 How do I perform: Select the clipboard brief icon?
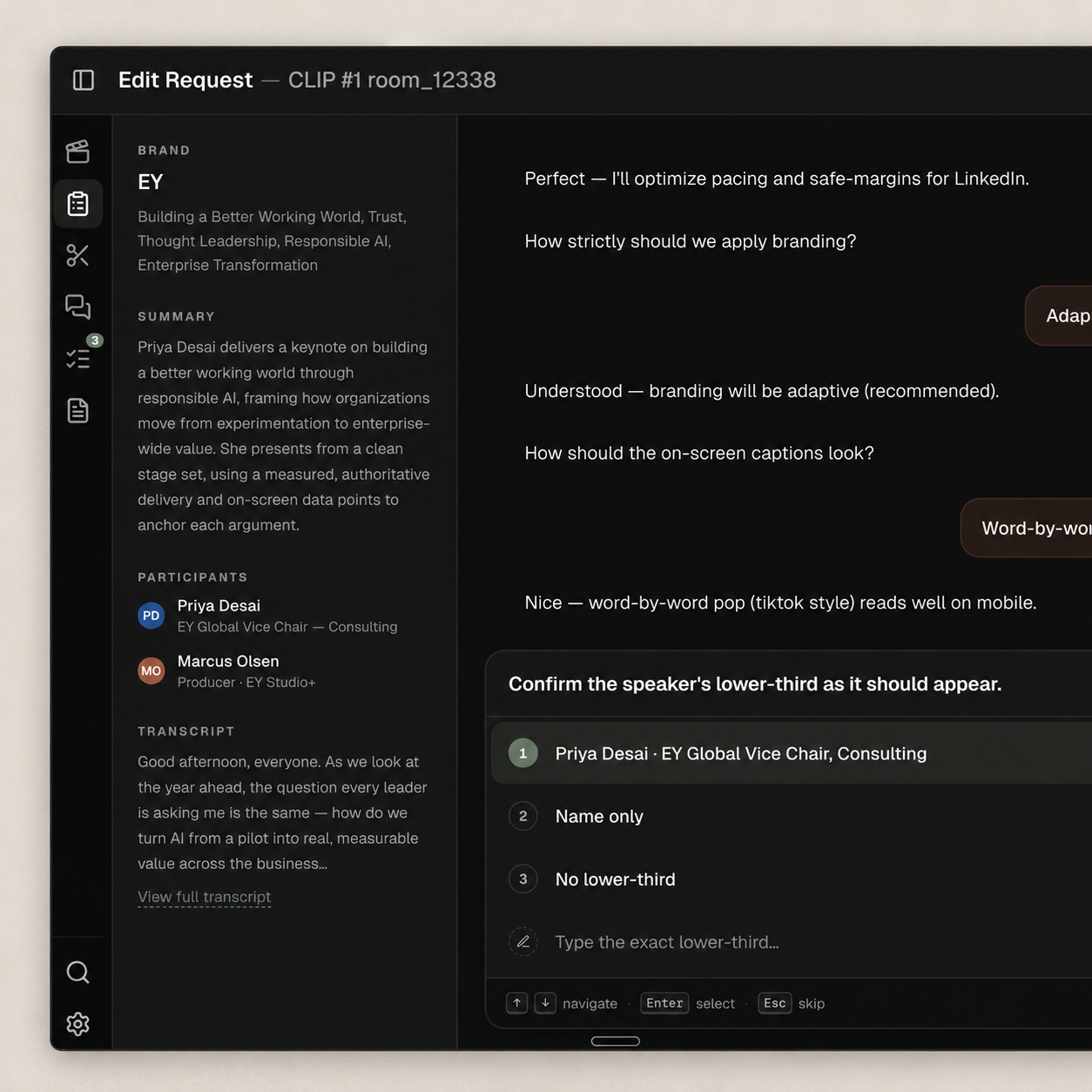78,204
